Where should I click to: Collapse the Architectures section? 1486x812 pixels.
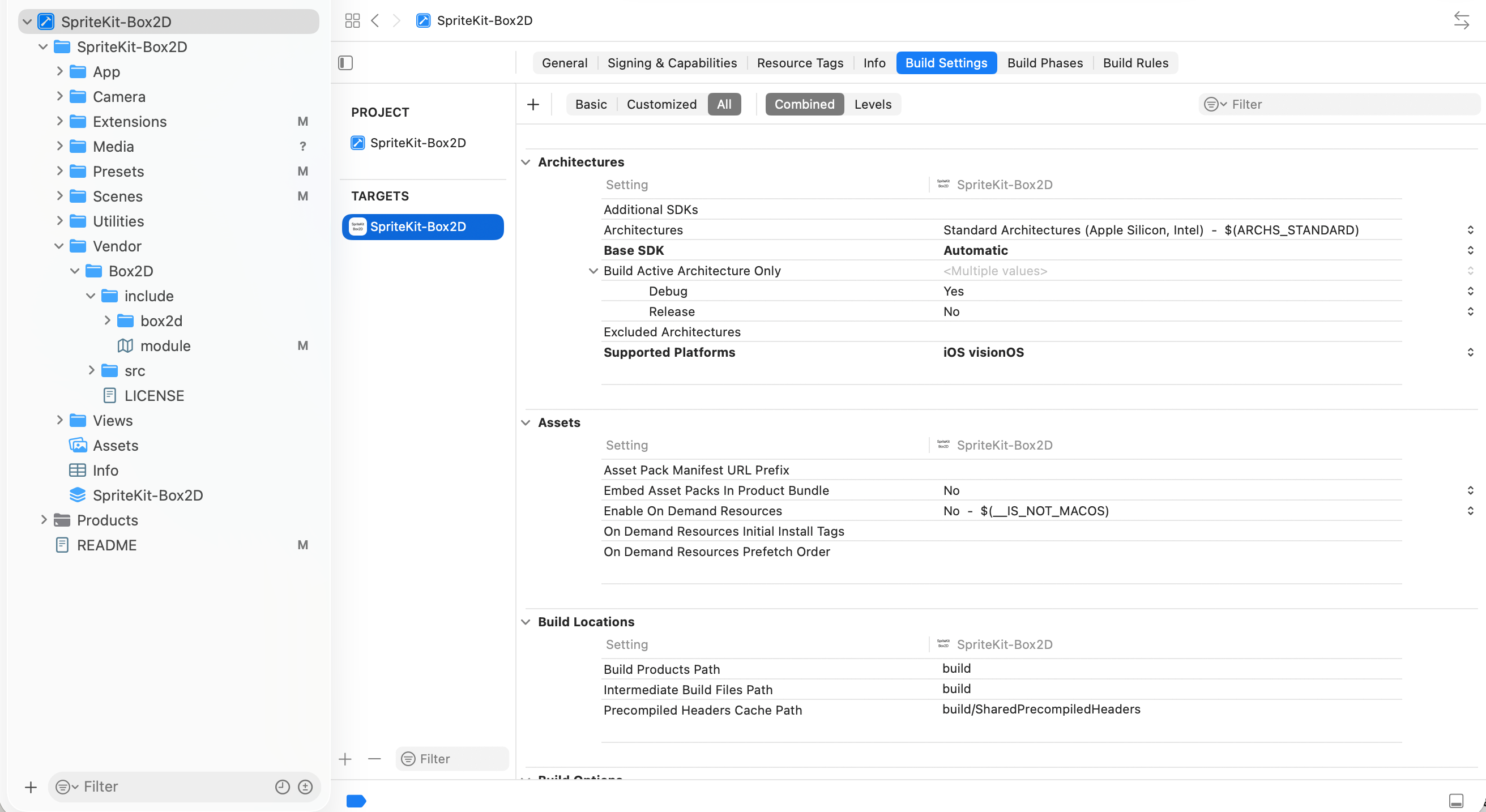click(x=526, y=162)
